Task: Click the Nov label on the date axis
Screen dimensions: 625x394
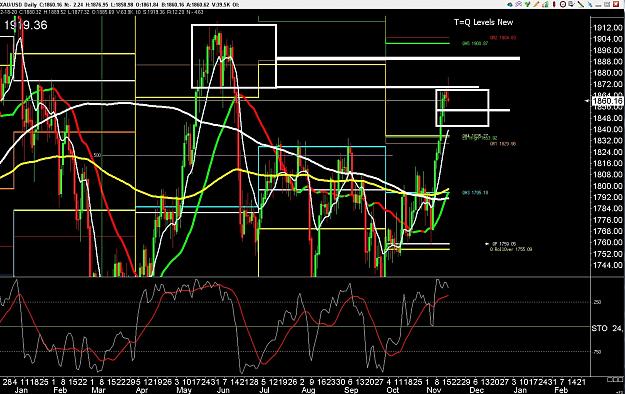Action: click(x=434, y=390)
